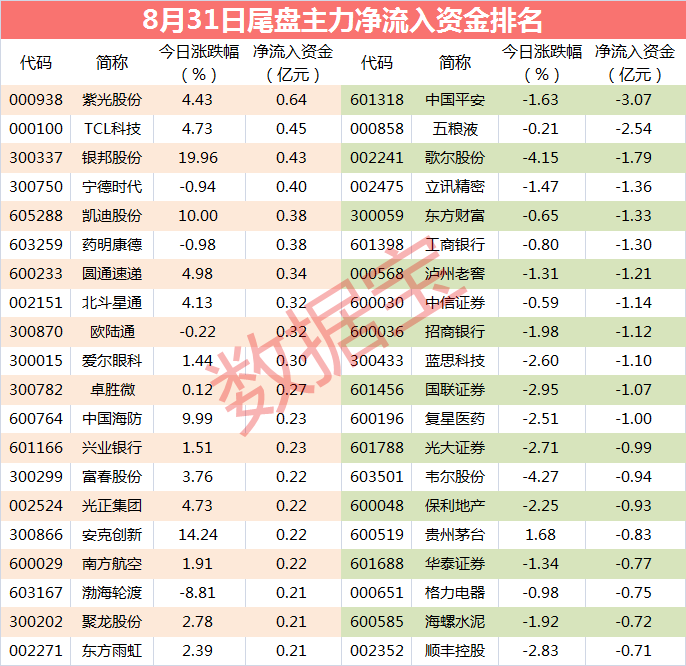Image resolution: width=686 pixels, height=666 pixels.
Task: Click the name 保利地产
Action: (455, 506)
